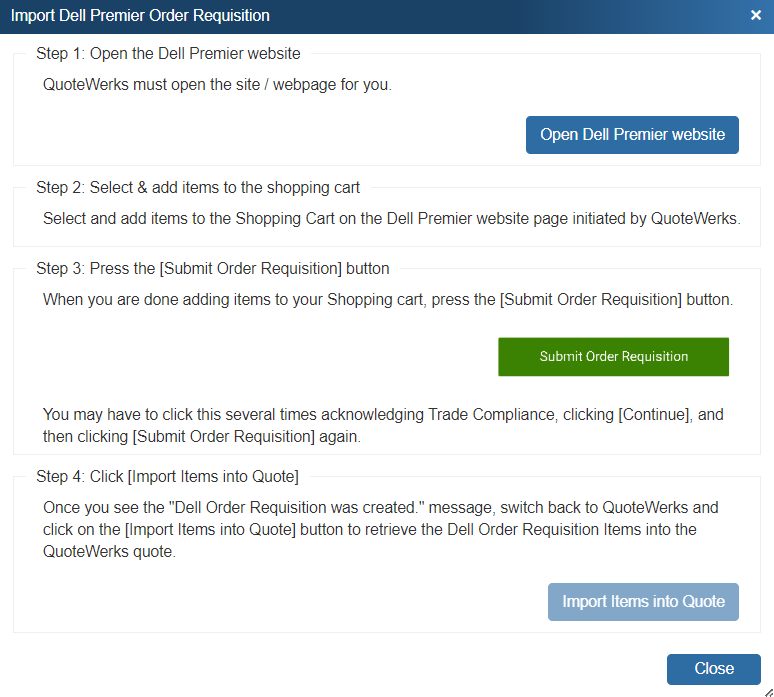
Task: Click the 'Select and add items to the Shopping Cart' text
Action: [x=391, y=217]
